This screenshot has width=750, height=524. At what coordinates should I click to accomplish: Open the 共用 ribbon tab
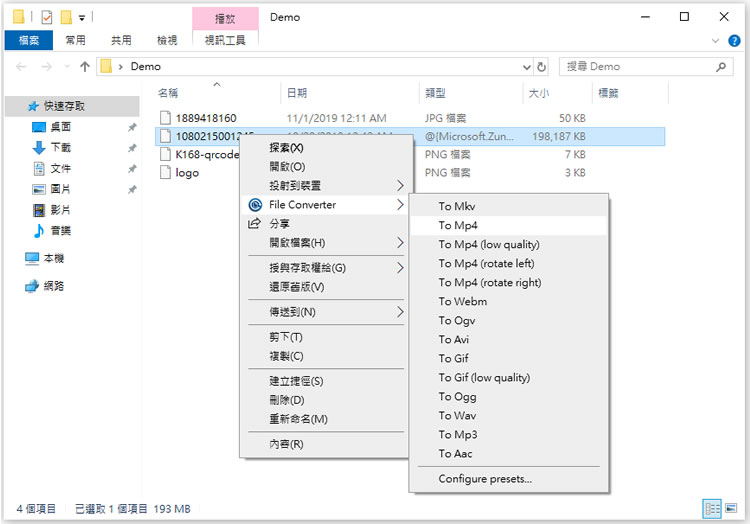coord(121,41)
